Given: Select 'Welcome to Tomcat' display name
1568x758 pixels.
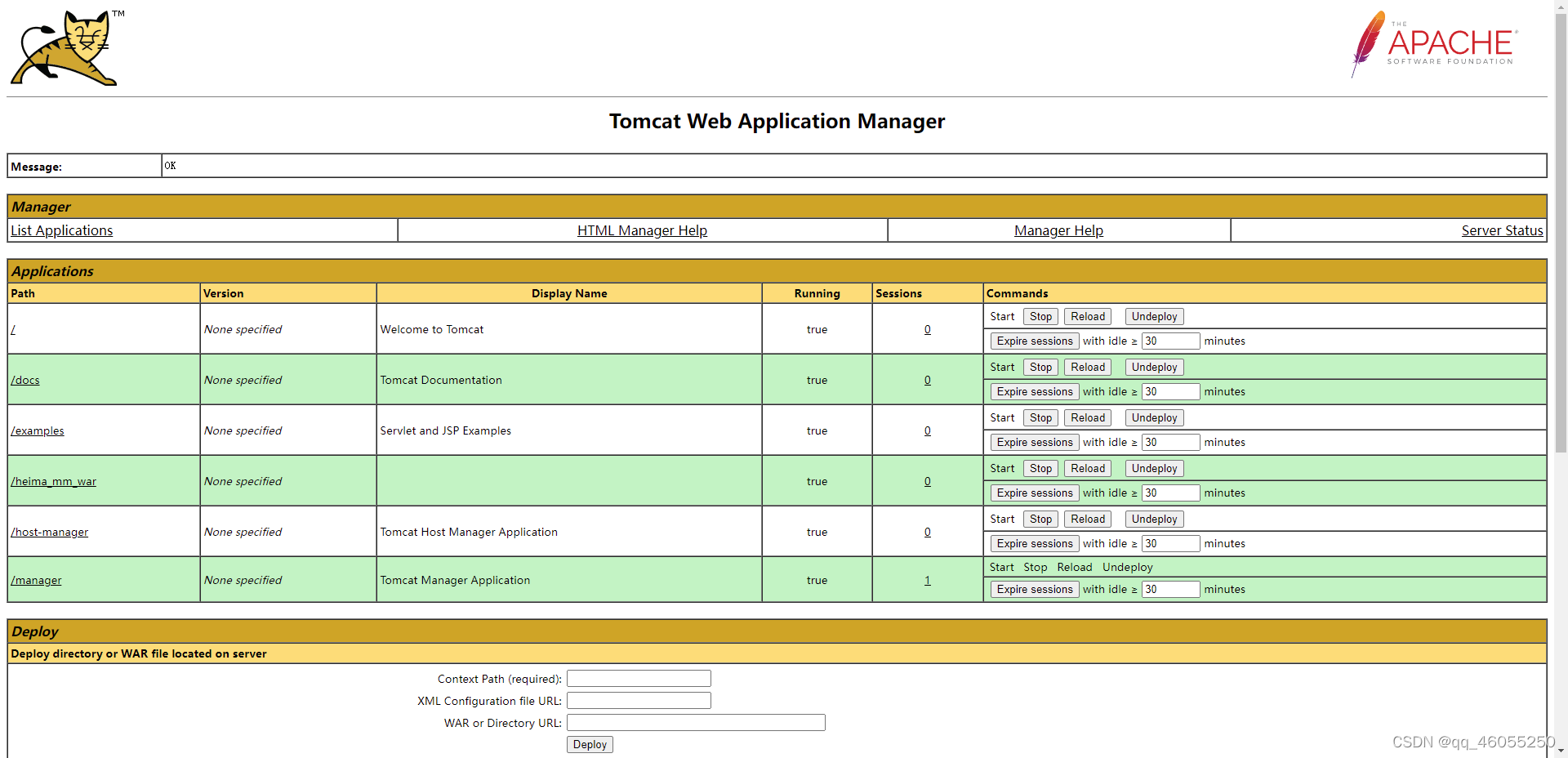Looking at the screenshot, I should (x=432, y=329).
